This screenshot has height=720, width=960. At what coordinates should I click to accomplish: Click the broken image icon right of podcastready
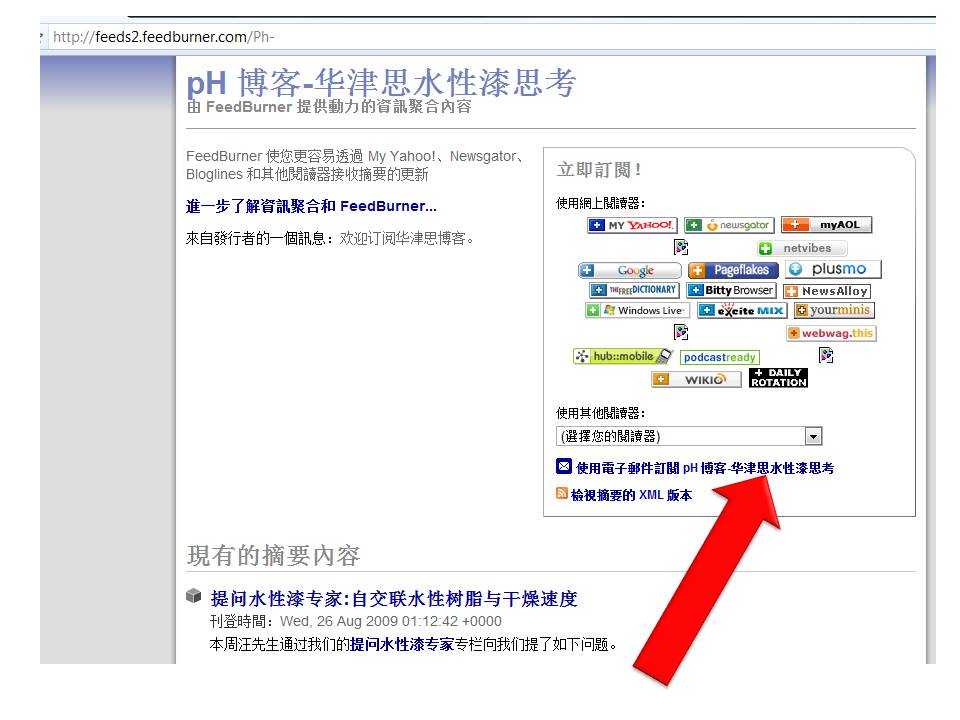coord(826,355)
